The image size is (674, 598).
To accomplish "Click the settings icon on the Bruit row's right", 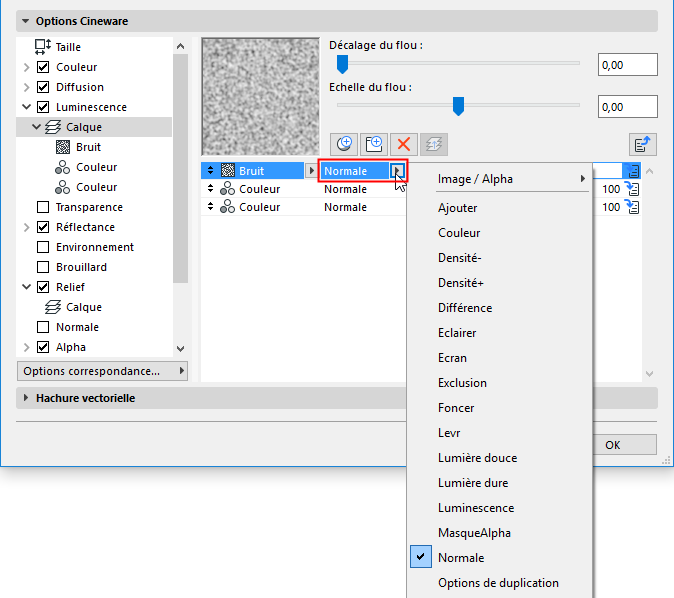I will click(632, 171).
